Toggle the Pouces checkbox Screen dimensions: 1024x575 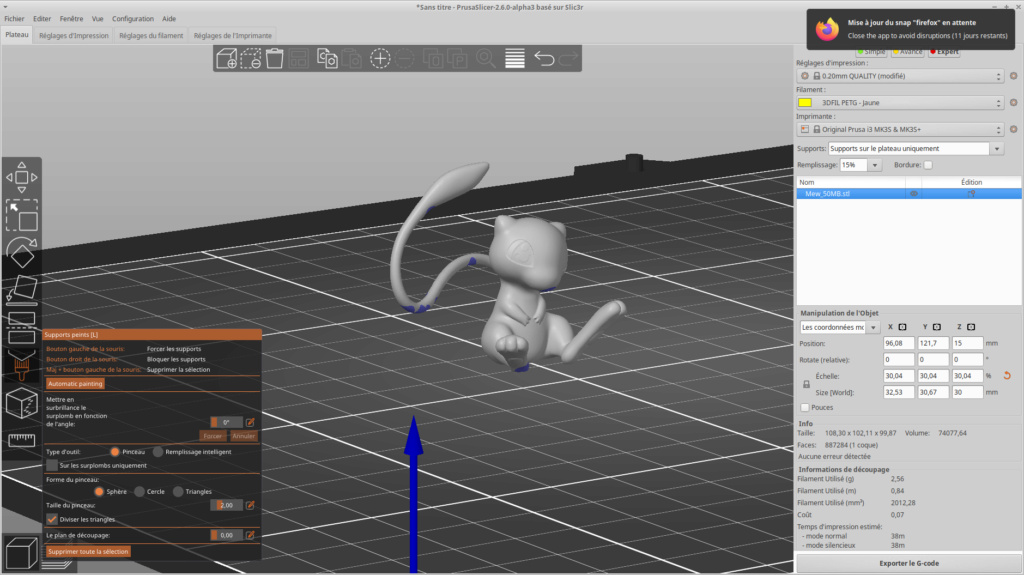click(x=805, y=408)
